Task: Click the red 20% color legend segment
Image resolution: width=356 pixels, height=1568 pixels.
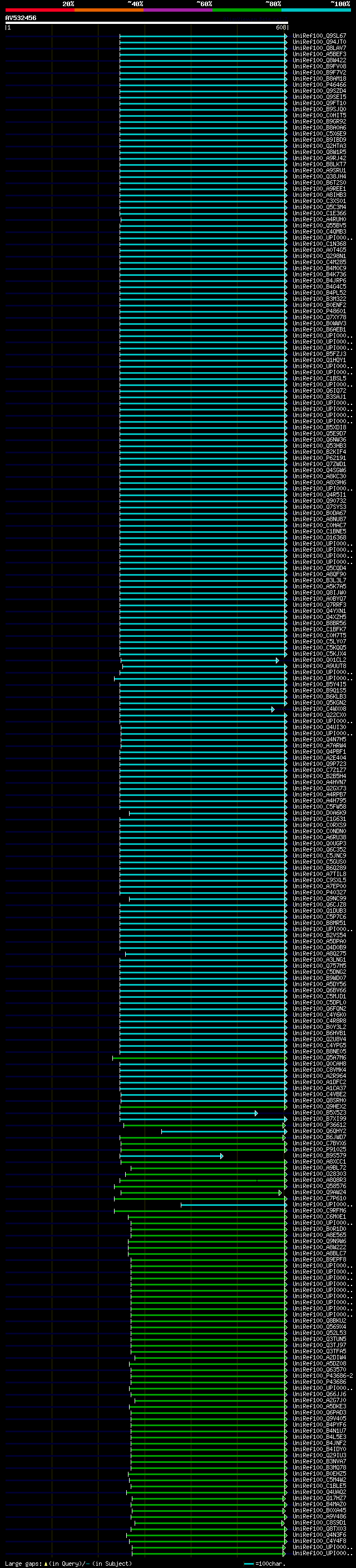Action: click(39, 10)
